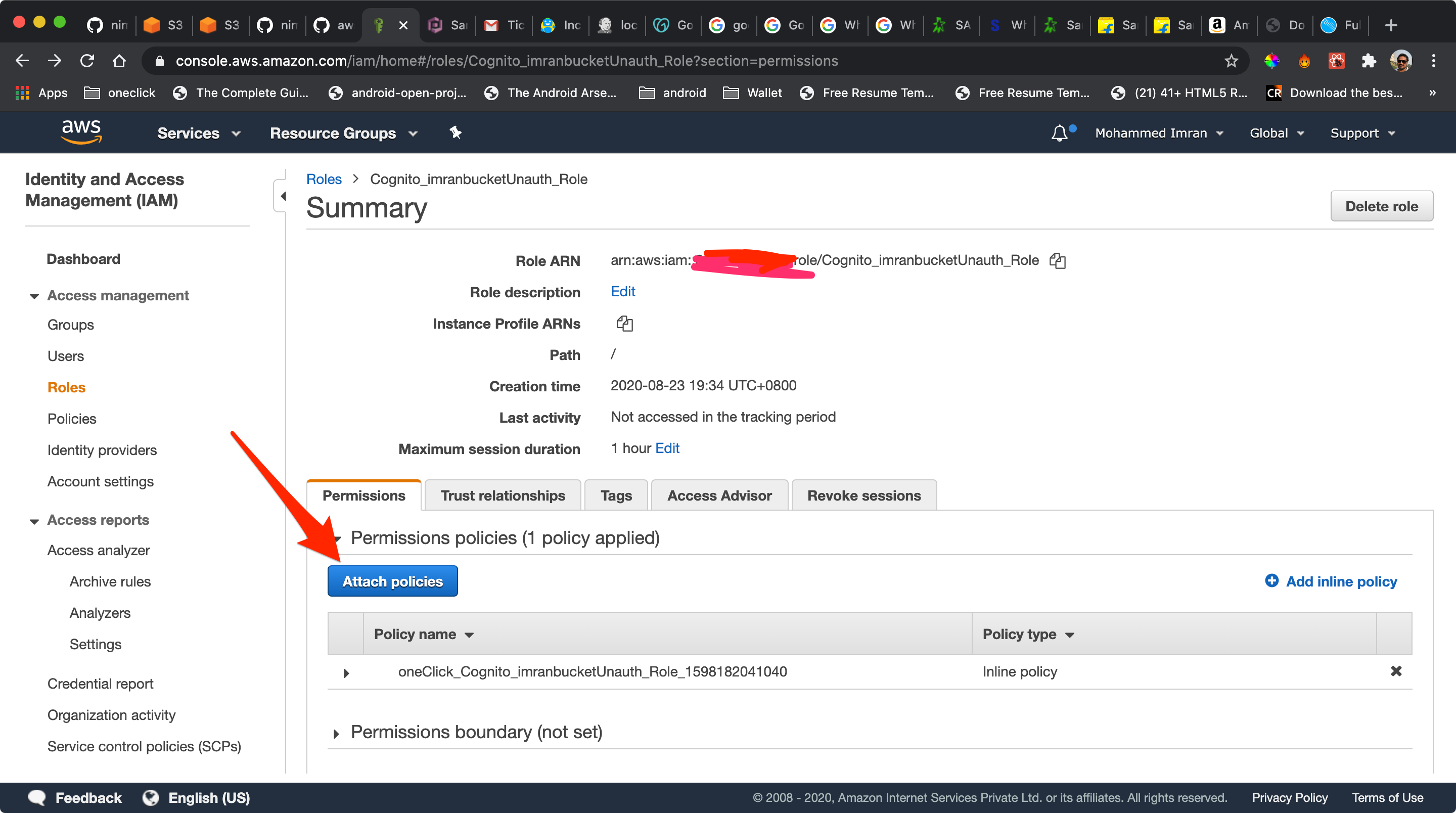Image resolution: width=1456 pixels, height=813 pixels.
Task: Collapse the Access management section
Action: [x=34, y=296]
